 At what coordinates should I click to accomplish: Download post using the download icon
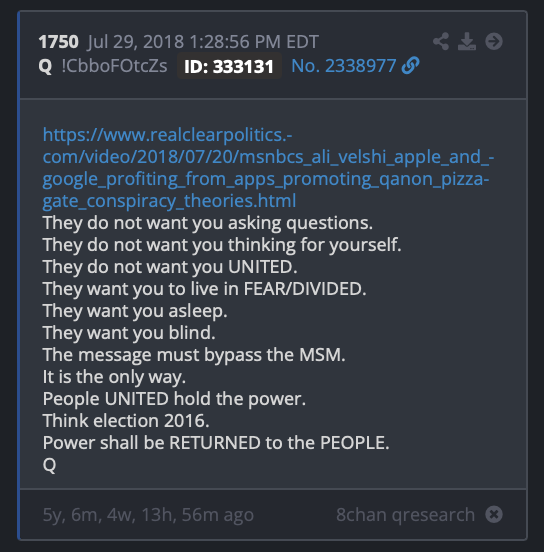coord(467,42)
